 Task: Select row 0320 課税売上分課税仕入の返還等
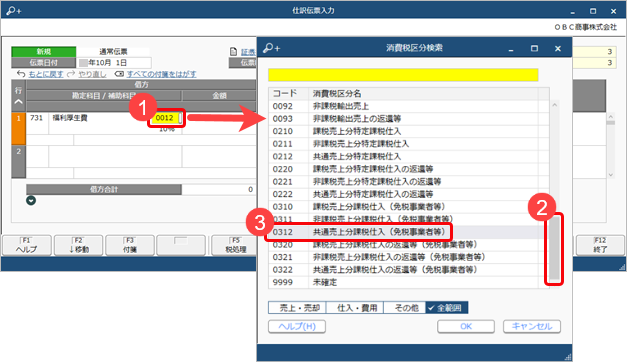(x=403, y=245)
